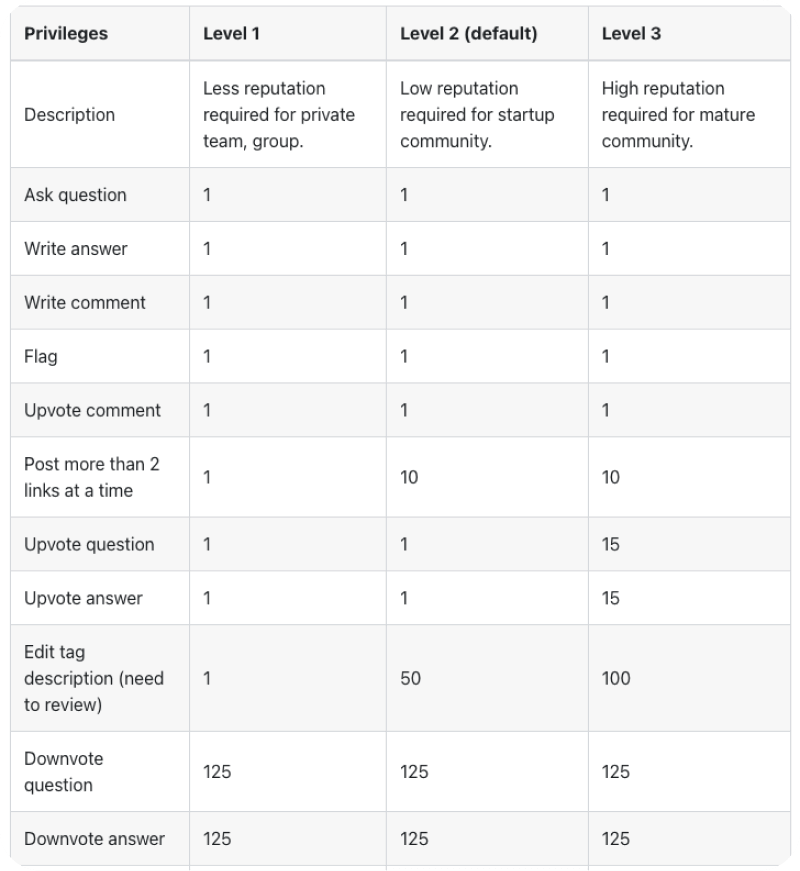Click the Upvote answer row label

tap(83, 599)
